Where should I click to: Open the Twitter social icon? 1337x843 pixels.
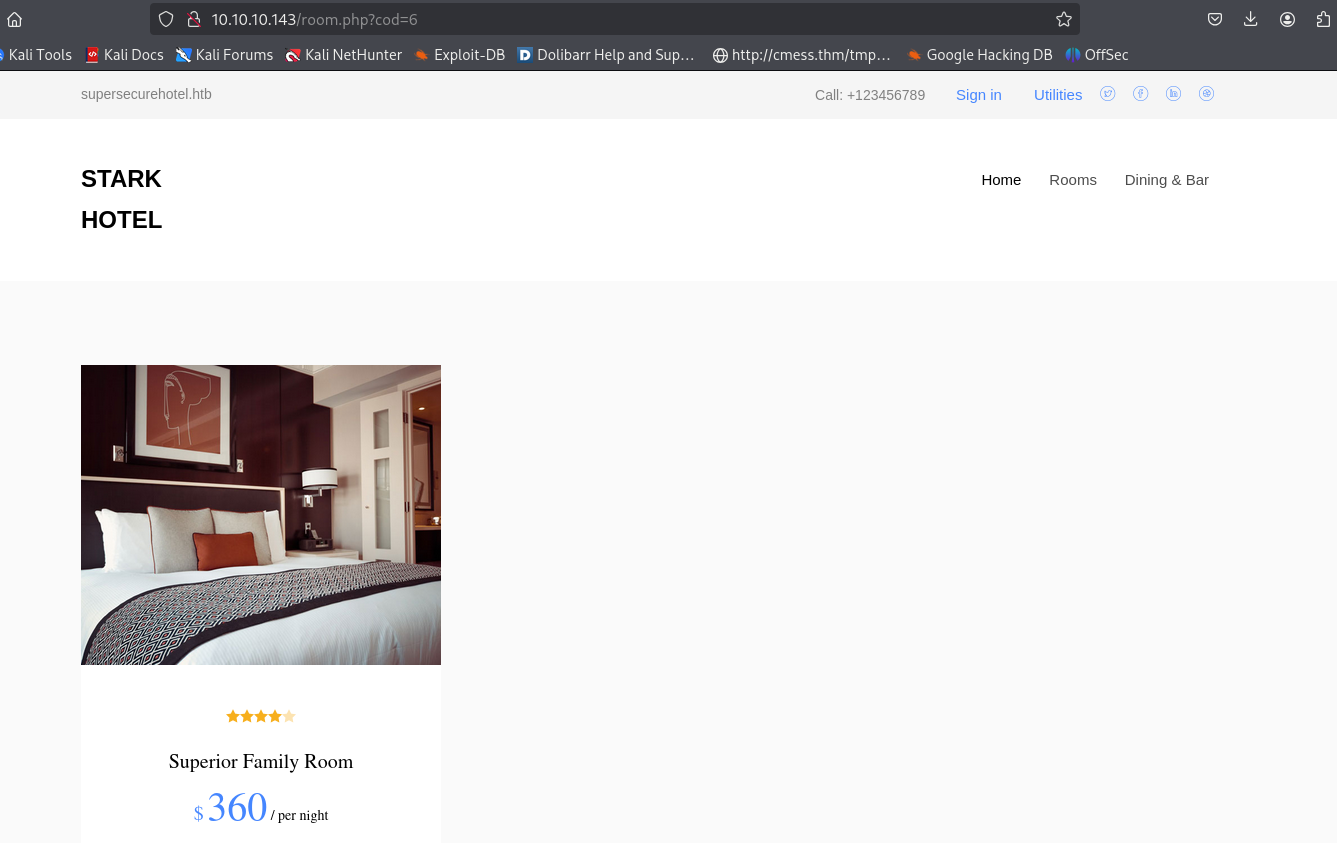coord(1107,94)
